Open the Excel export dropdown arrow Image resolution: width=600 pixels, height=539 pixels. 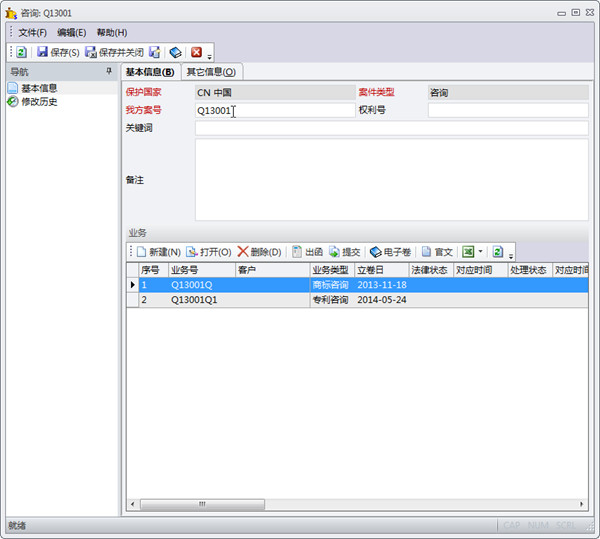tap(480, 252)
